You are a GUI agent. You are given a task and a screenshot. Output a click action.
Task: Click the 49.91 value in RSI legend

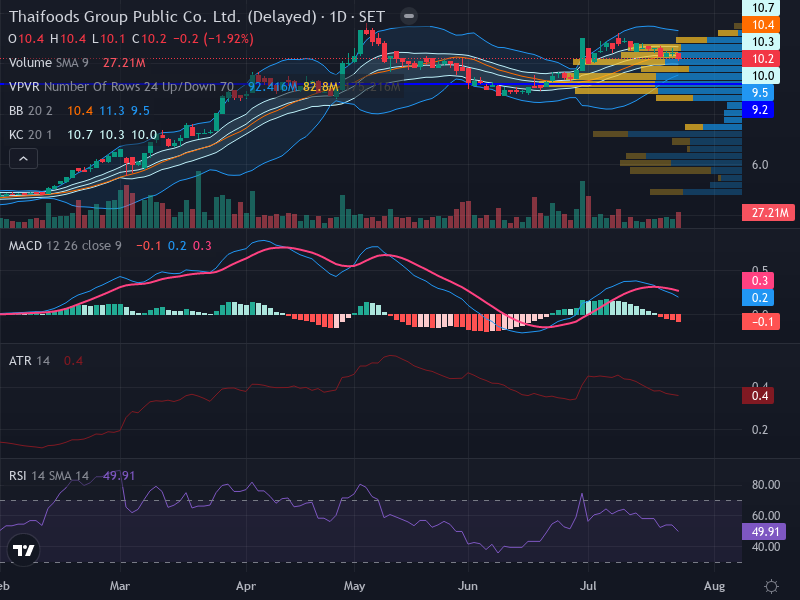click(119, 476)
